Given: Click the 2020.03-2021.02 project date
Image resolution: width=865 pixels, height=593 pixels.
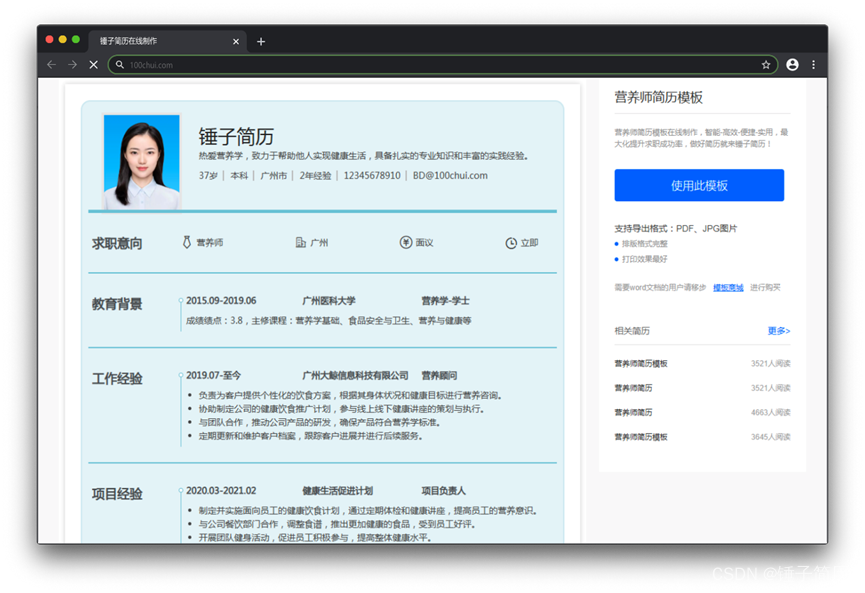Looking at the screenshot, I should coord(221,490).
